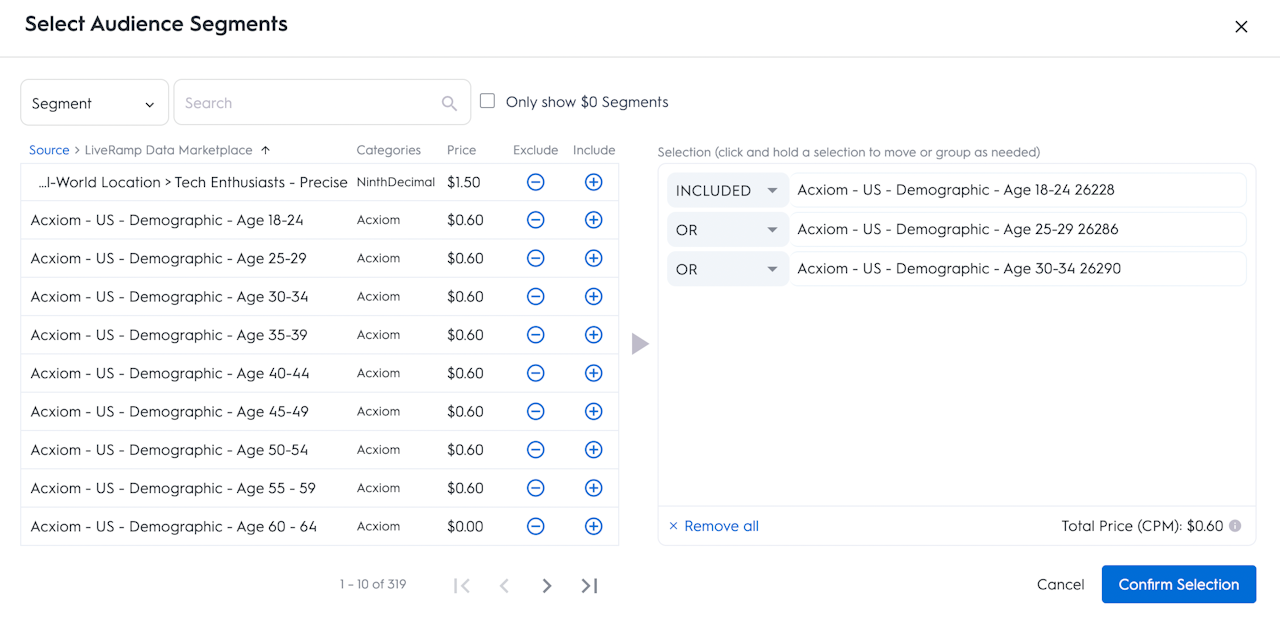Open INCLUDED dropdown for Age 18-24
Viewport: 1280px width, 630px height.
point(727,190)
